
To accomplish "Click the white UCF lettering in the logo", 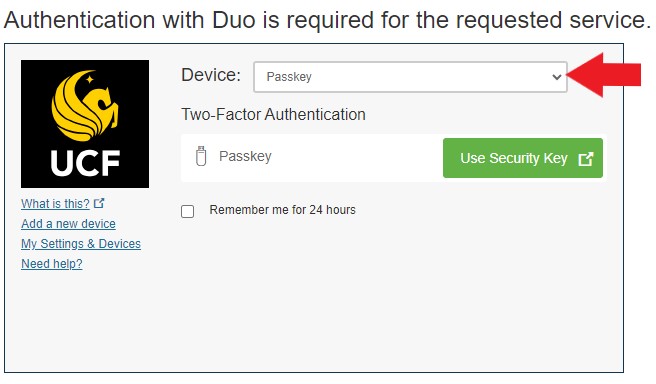I will click(85, 163).
